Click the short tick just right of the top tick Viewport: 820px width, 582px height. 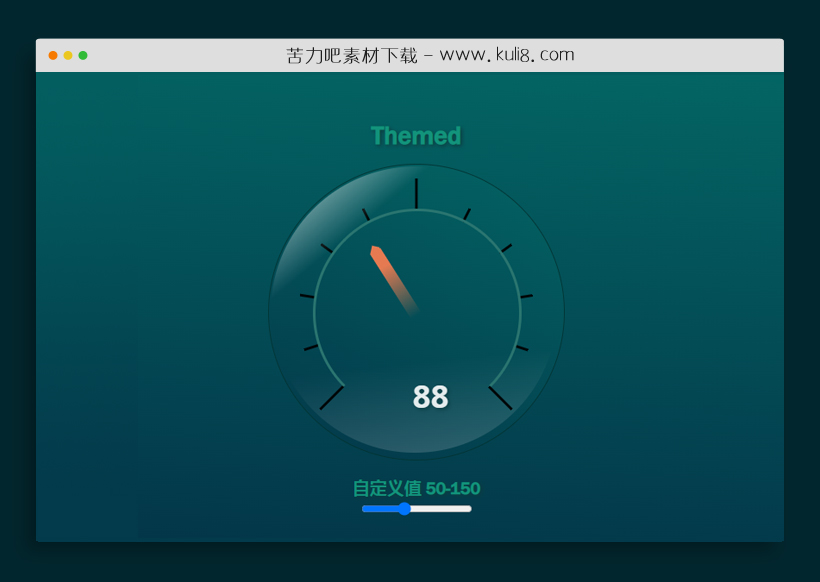click(467, 213)
